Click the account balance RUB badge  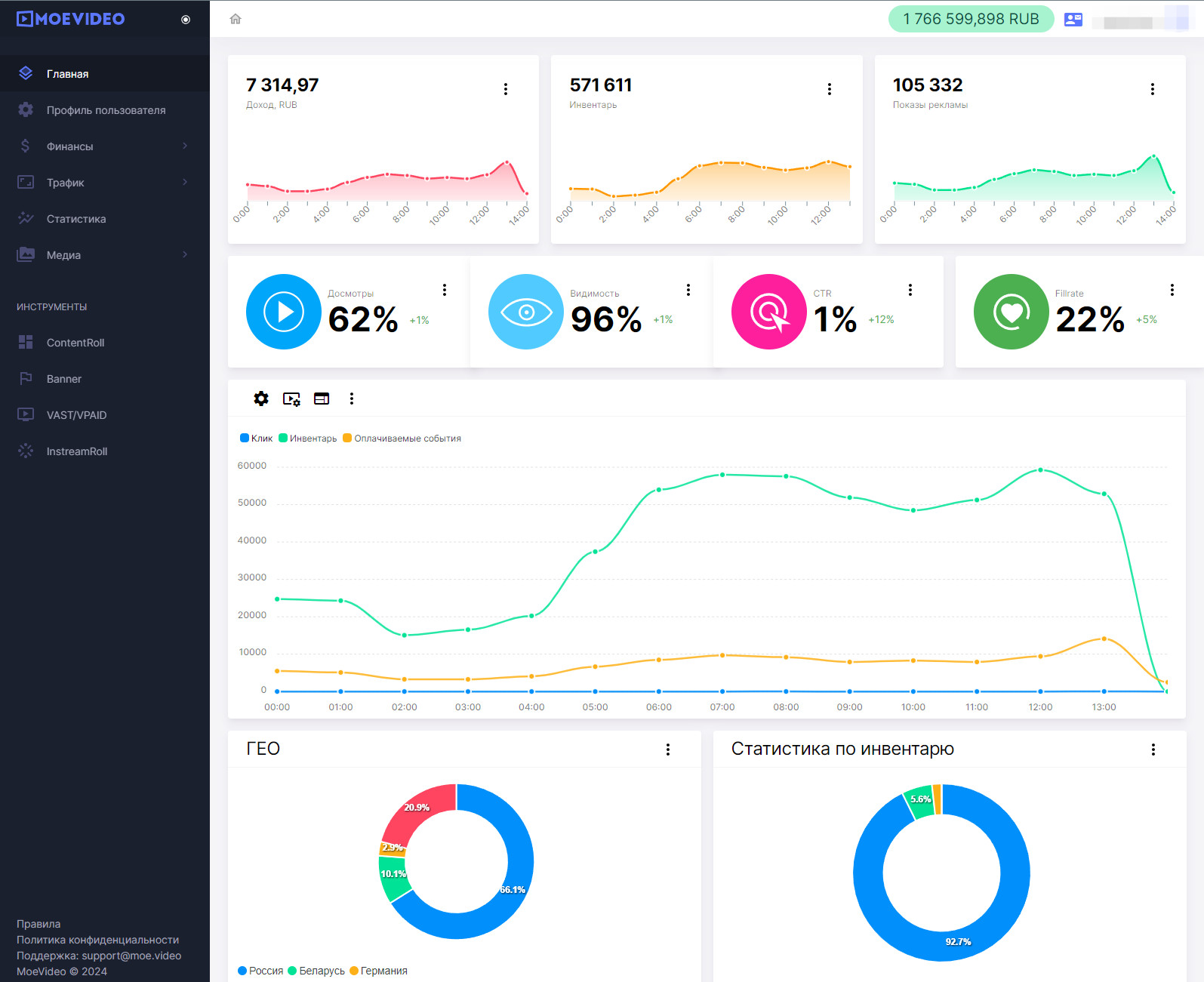pos(971,19)
